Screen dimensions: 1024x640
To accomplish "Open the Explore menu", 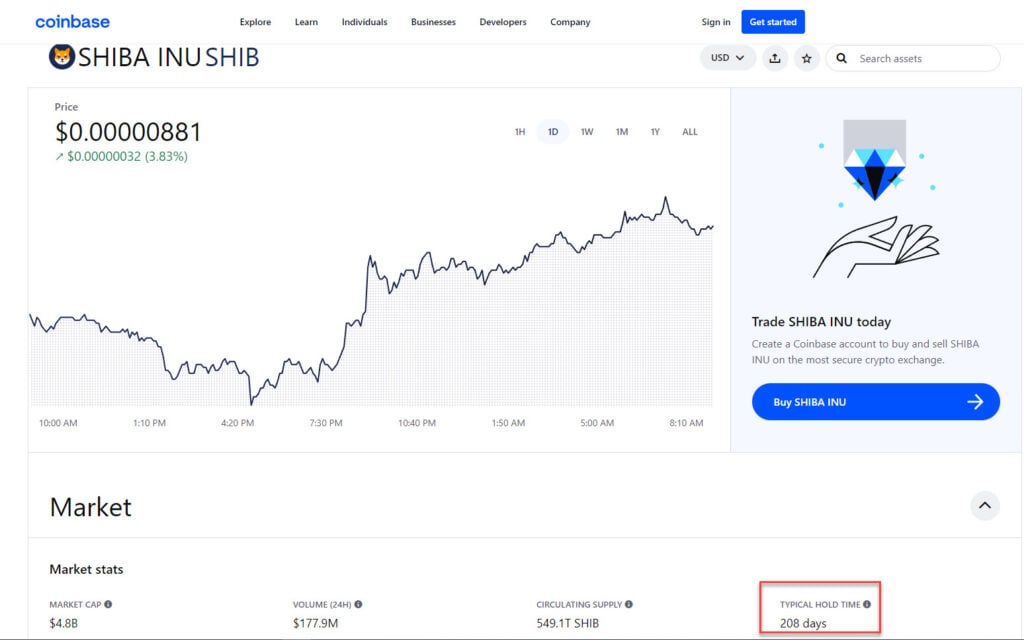I will coord(255,22).
